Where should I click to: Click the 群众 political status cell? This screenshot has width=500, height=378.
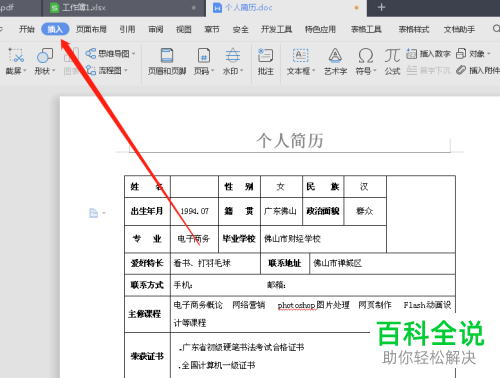point(365,211)
